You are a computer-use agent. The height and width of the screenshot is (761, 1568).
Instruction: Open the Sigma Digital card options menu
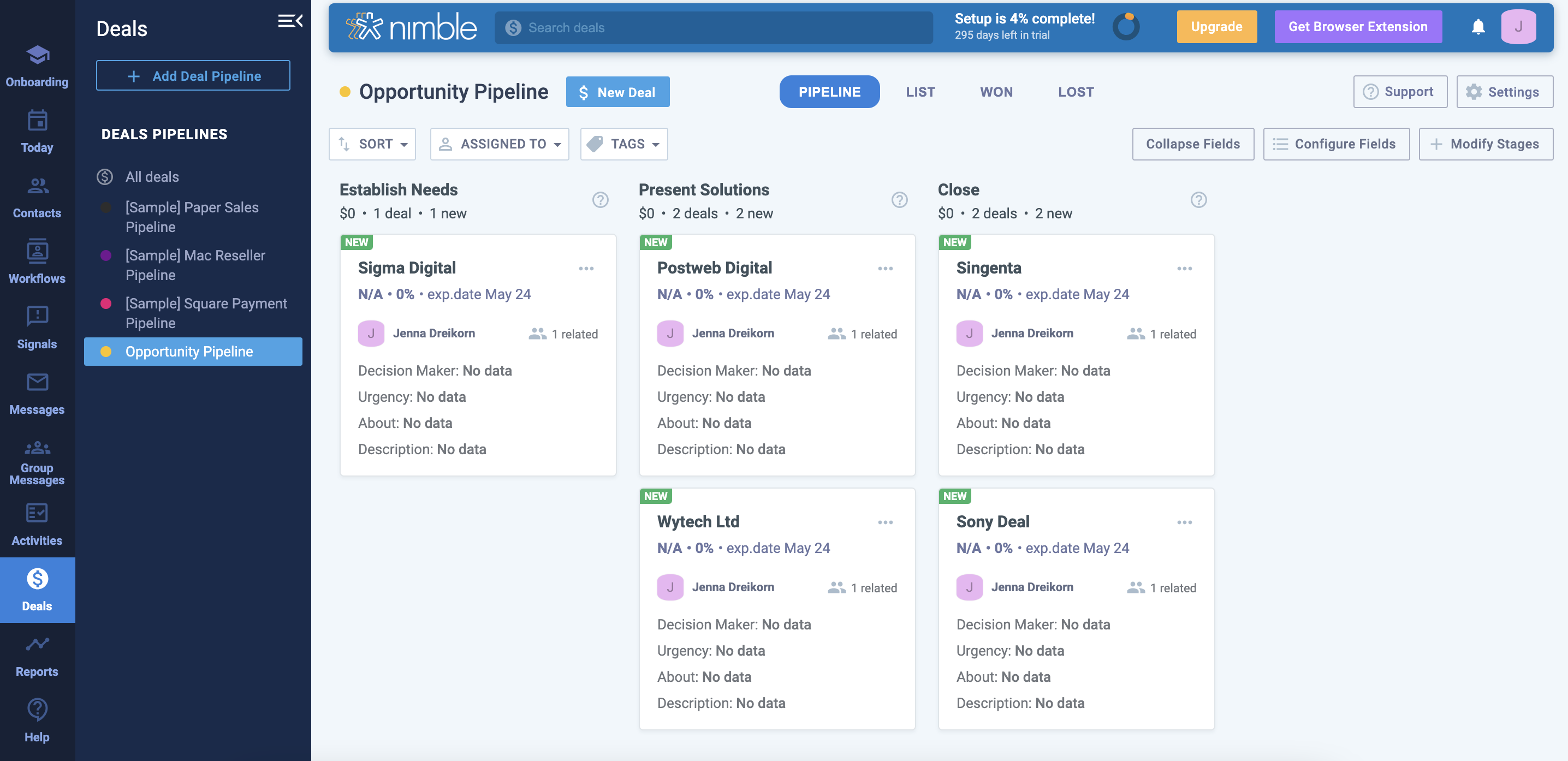[586, 269]
